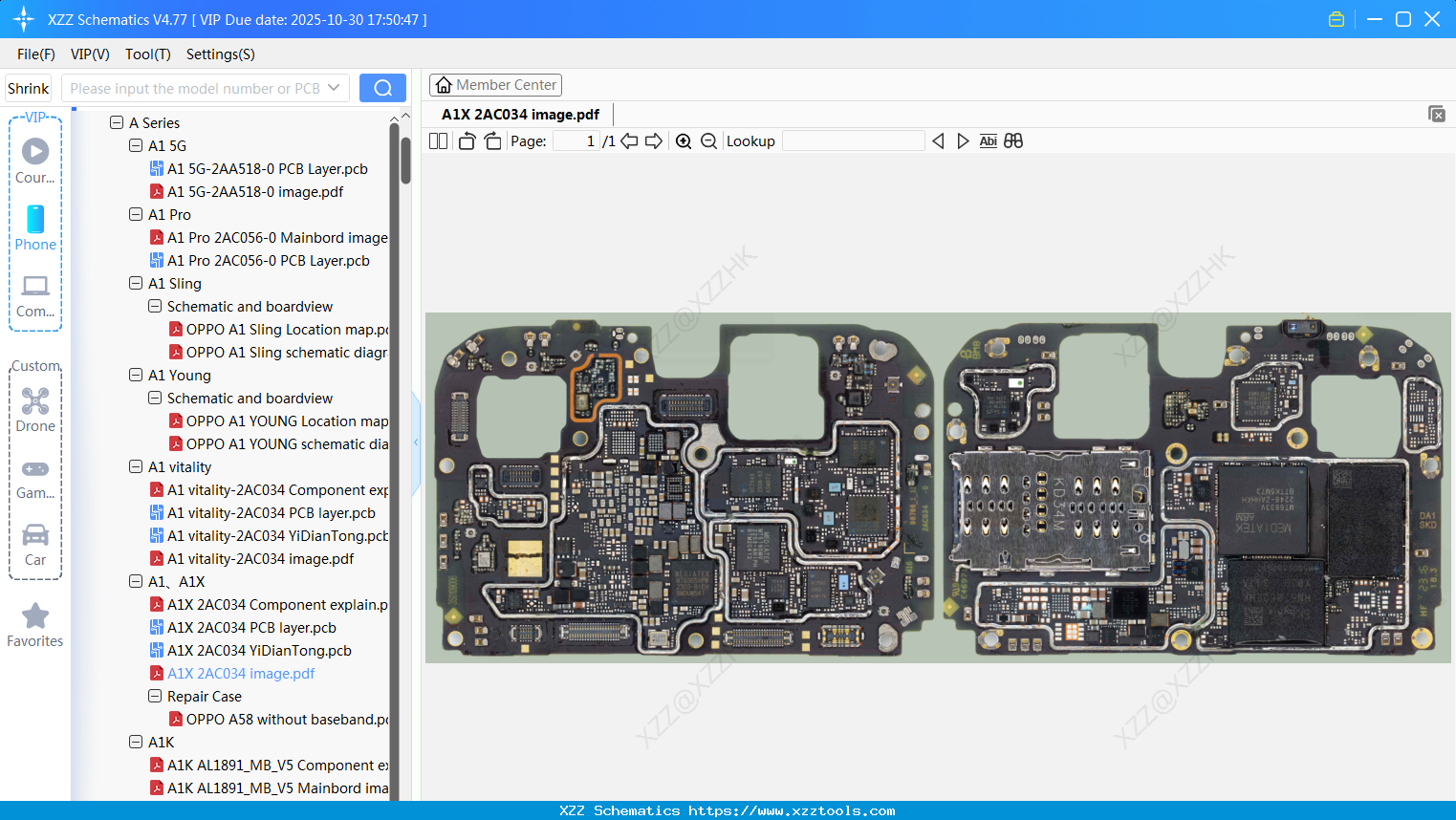This screenshot has width=1456, height=820.
Task: Click the zoom out magnifier icon
Action: tap(708, 141)
